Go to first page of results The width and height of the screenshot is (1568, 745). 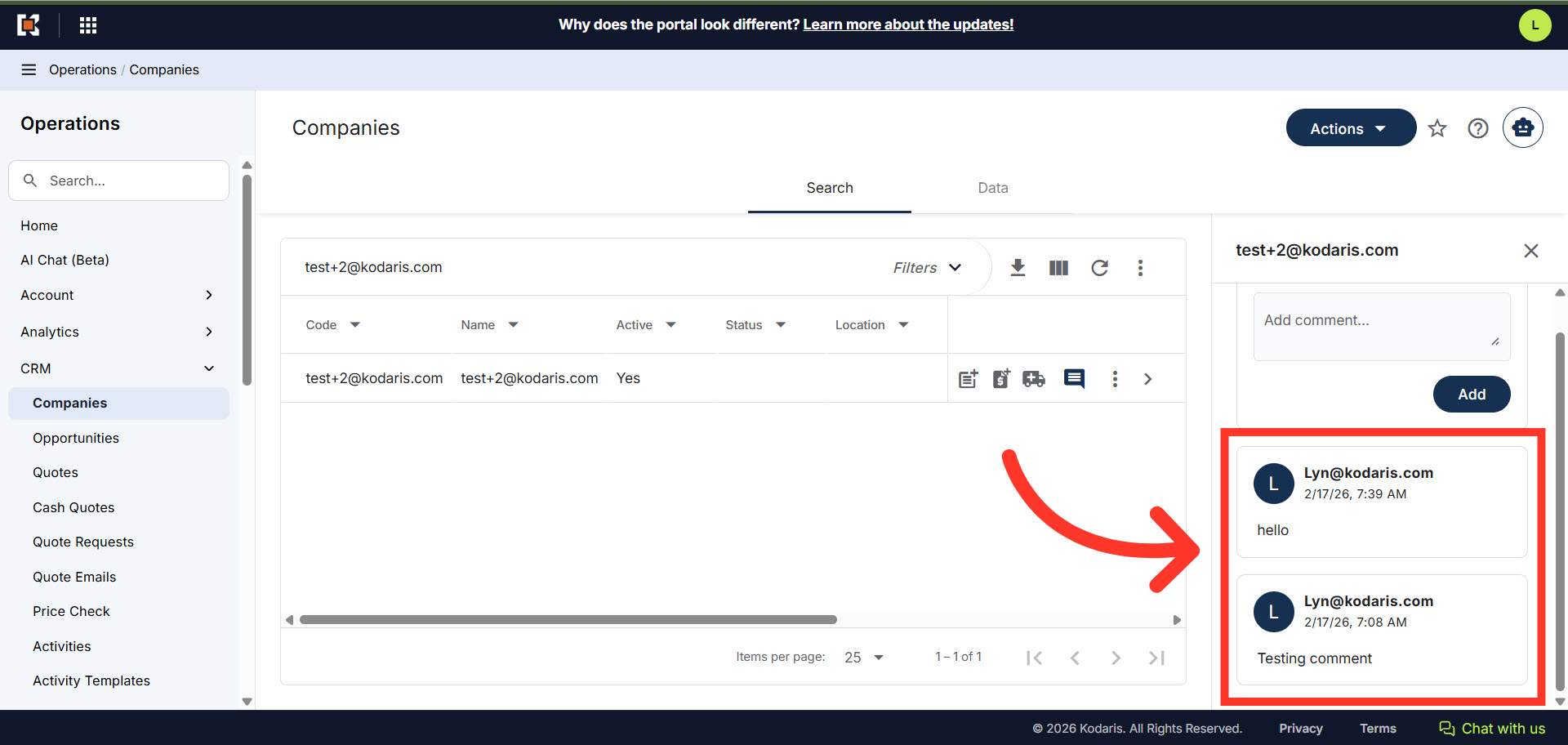pyautogui.click(x=1034, y=658)
